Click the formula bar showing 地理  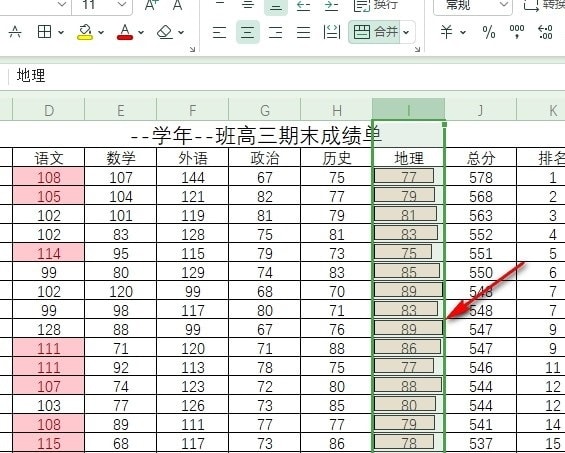pos(286,76)
